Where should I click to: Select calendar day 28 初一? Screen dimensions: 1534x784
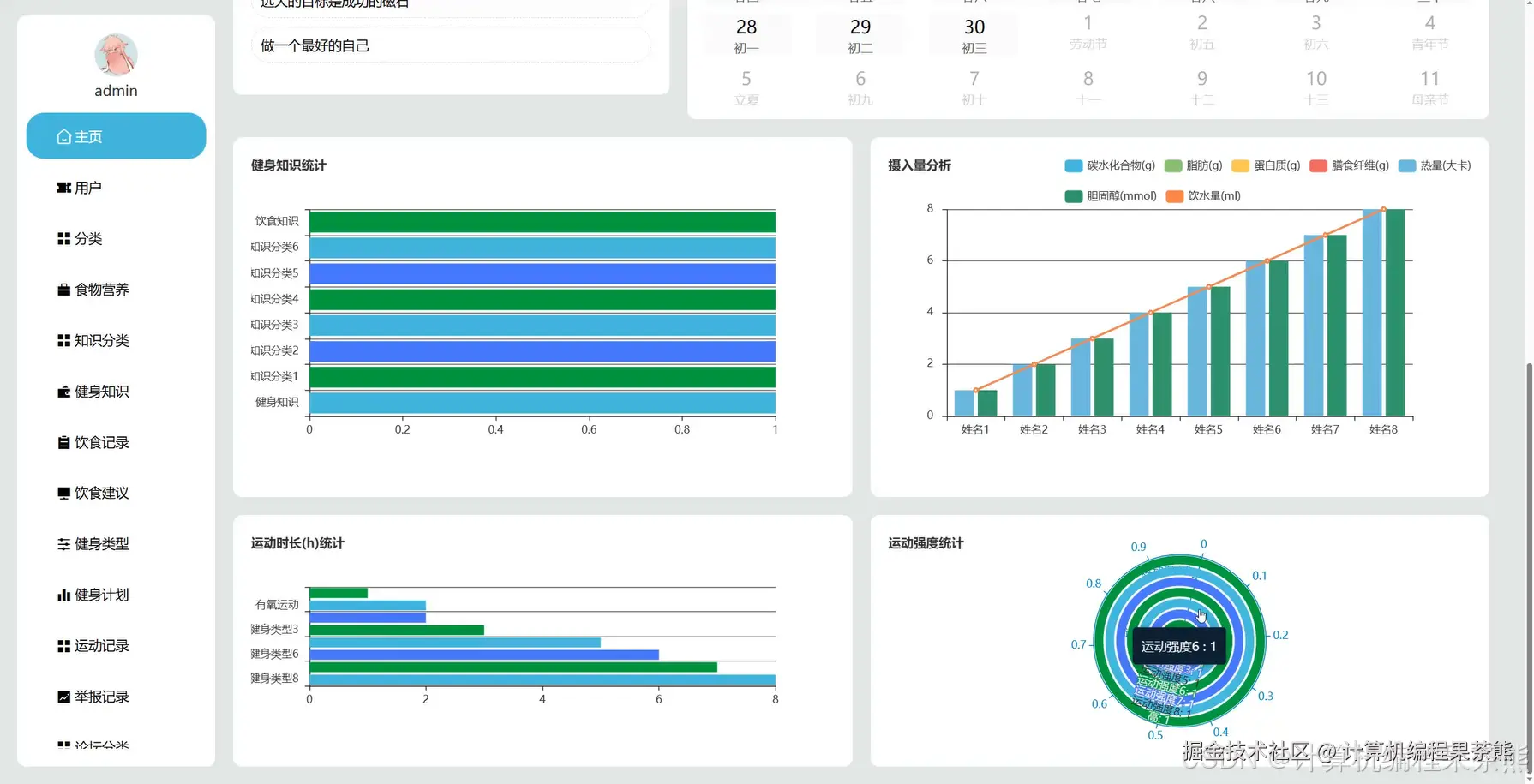(x=746, y=35)
